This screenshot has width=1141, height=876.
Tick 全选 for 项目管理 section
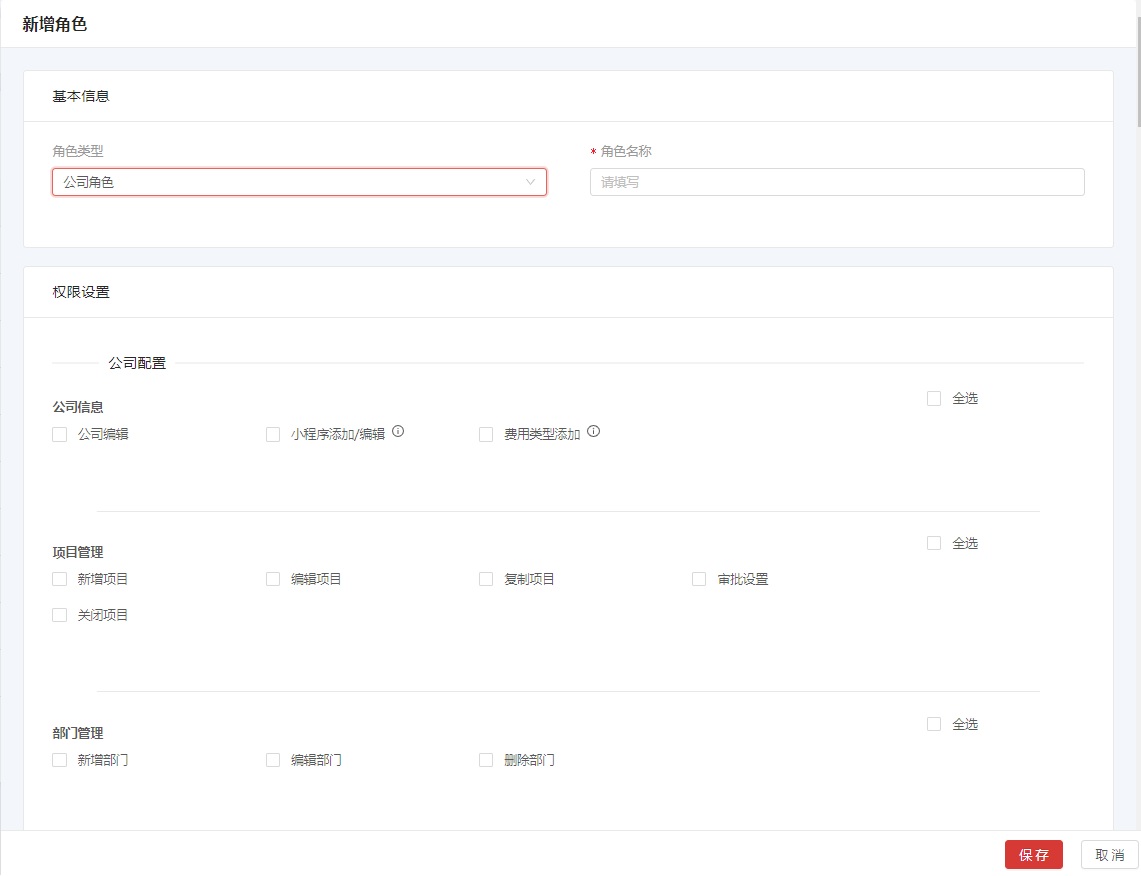pos(934,543)
